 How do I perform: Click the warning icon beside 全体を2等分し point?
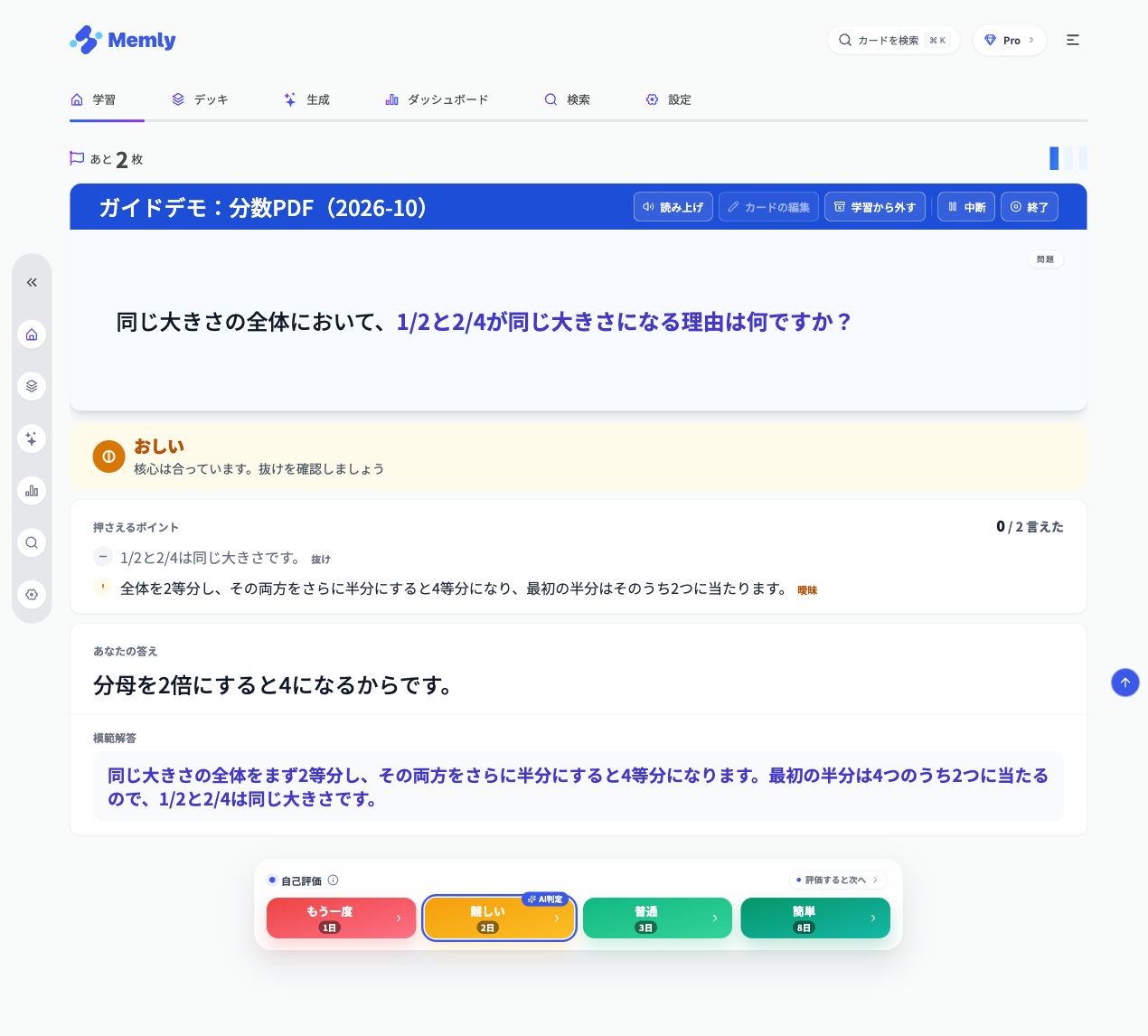coord(103,588)
